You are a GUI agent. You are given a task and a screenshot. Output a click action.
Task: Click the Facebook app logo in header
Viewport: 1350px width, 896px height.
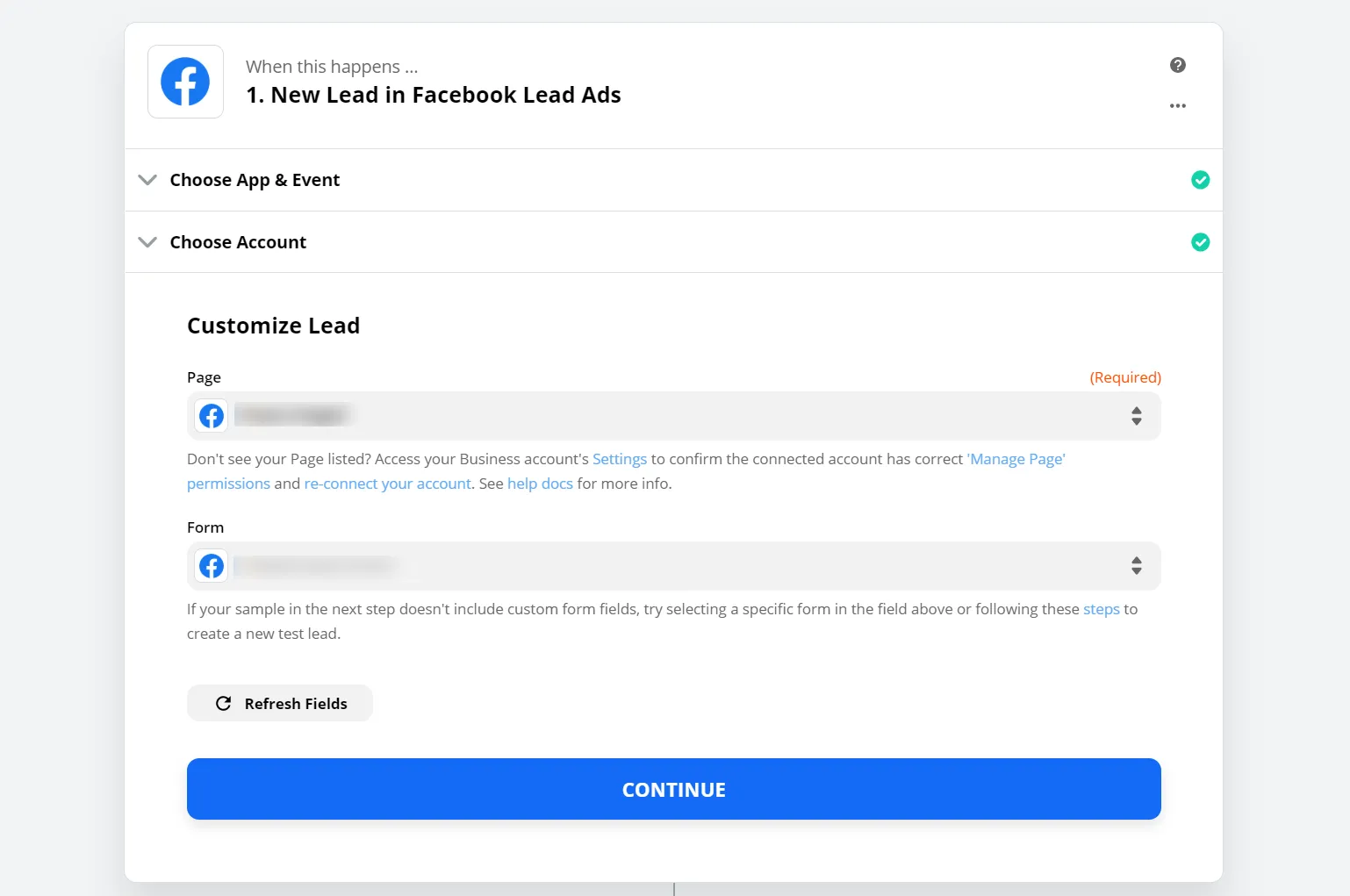pyautogui.click(x=185, y=82)
